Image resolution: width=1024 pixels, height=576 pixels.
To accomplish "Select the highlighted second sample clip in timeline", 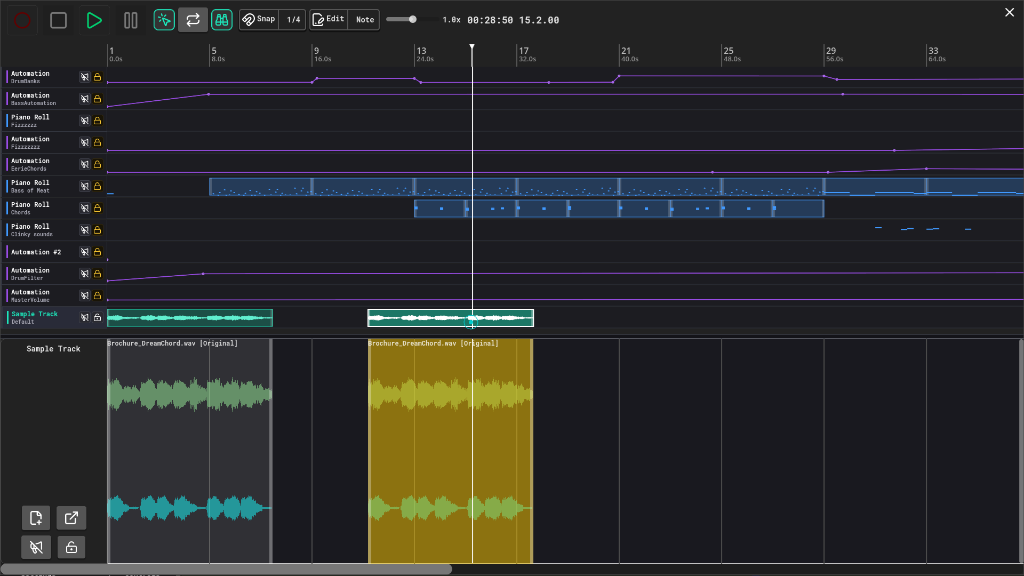I will pos(451,318).
